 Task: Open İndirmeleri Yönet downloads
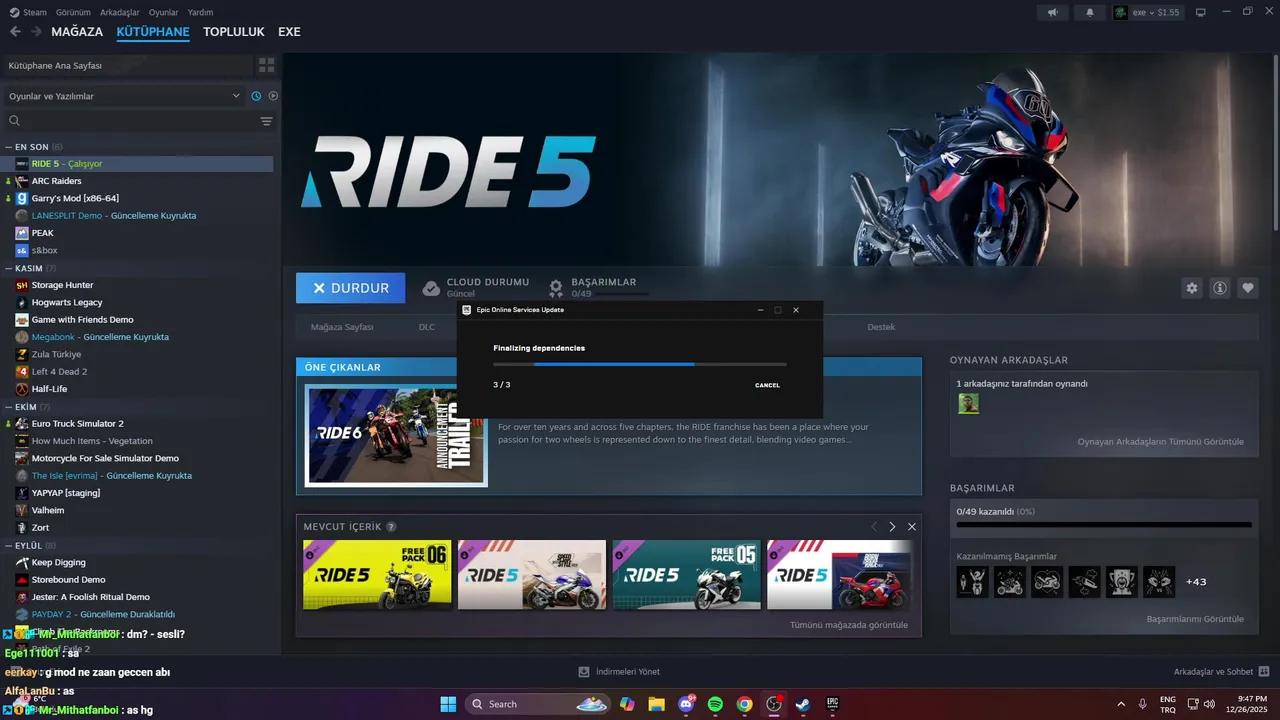click(619, 671)
